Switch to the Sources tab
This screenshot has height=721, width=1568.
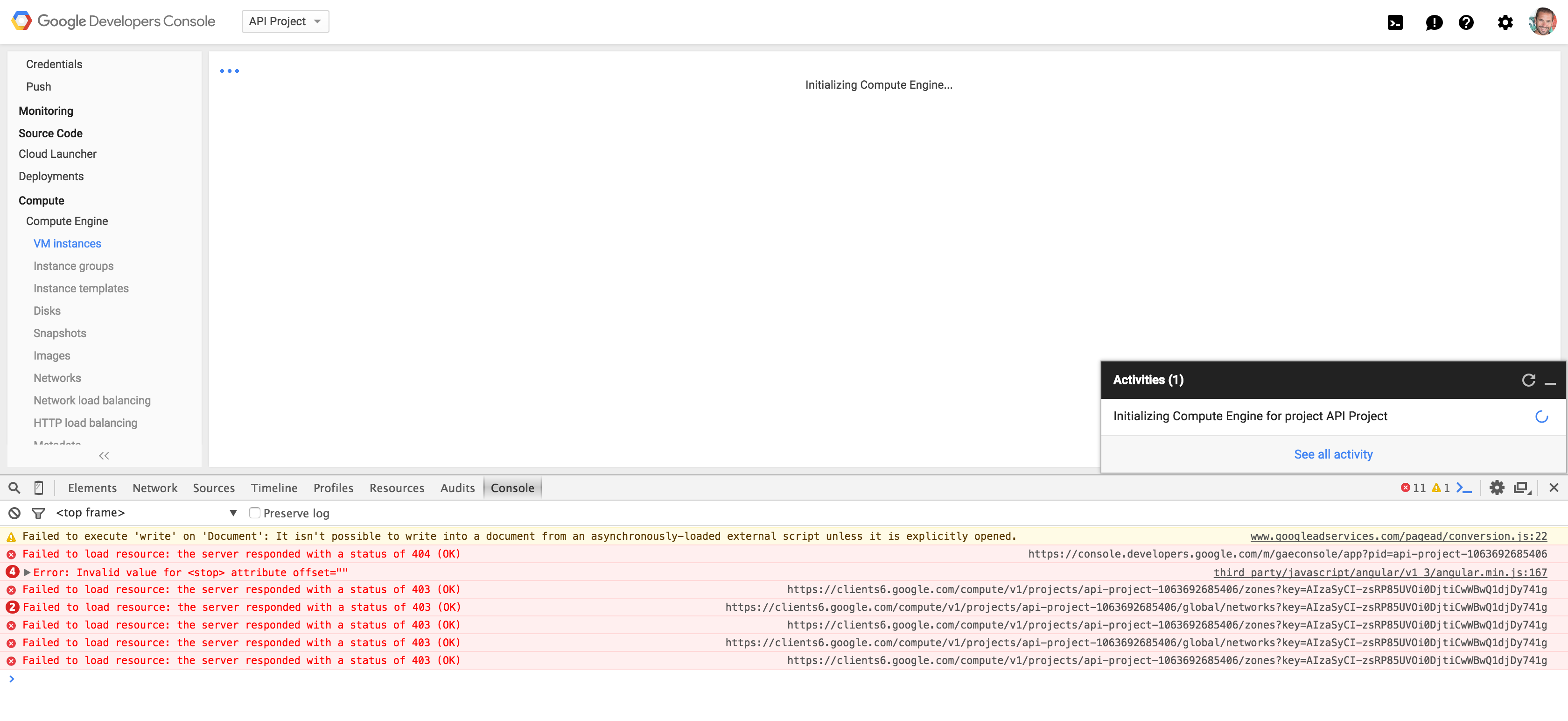[214, 488]
